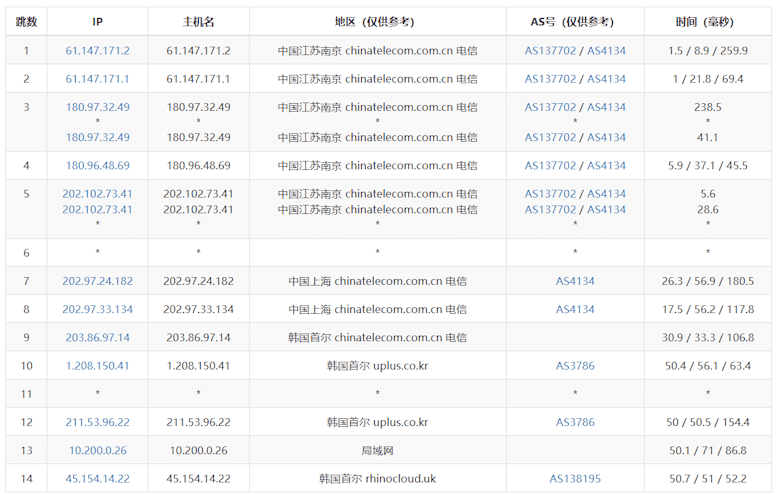Image resolution: width=780 pixels, height=495 pixels.
Task: Open the 10.200.0.26 LAN IP link
Action: pyautogui.click(x=97, y=450)
